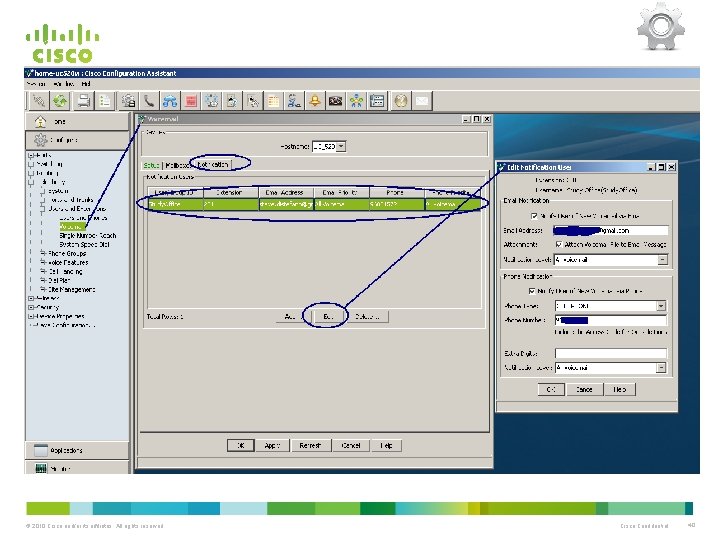The image size is (720, 540).
Task: Click OK at bottom of Voicemail window
Action: (x=240, y=445)
